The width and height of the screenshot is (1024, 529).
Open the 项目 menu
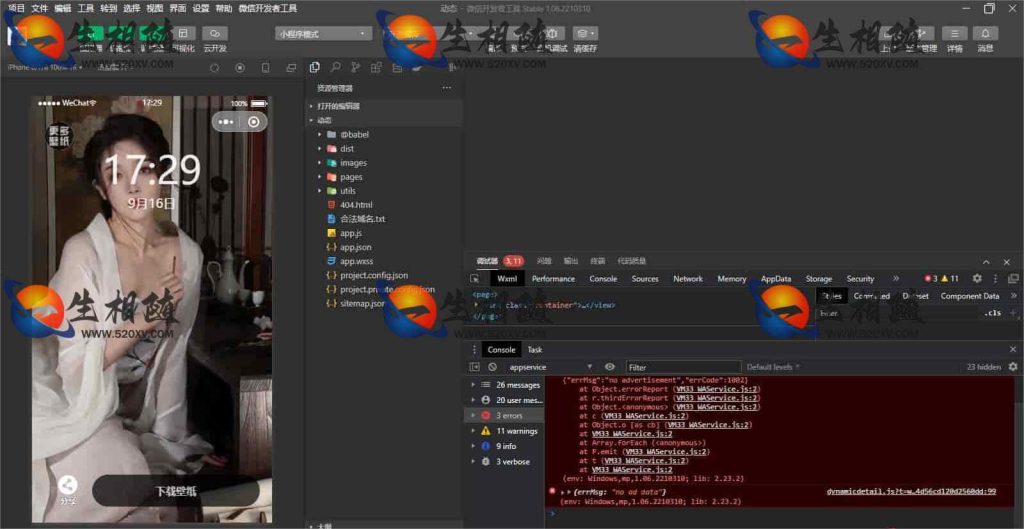(16, 8)
